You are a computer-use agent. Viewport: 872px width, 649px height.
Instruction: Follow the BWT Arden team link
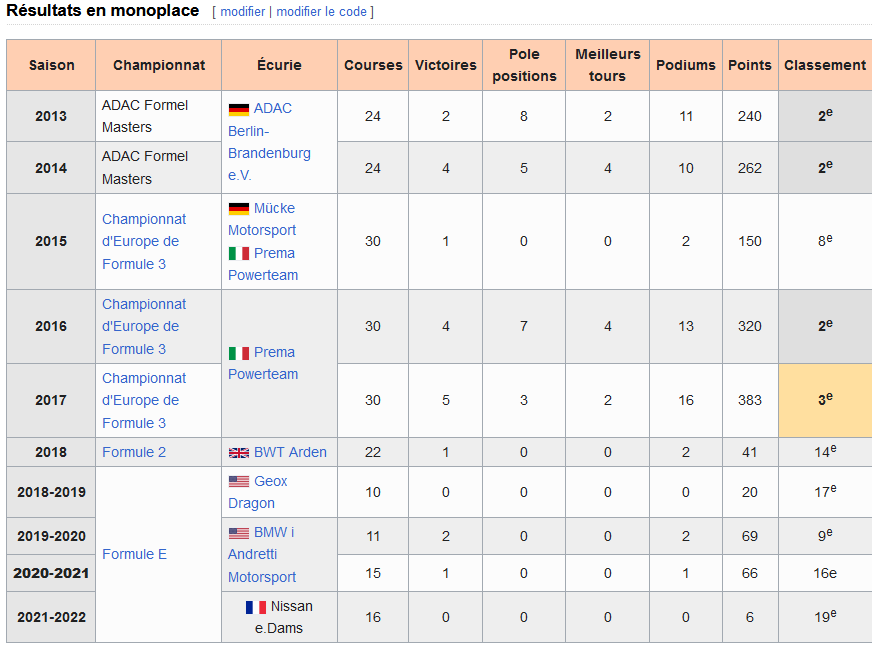(290, 452)
